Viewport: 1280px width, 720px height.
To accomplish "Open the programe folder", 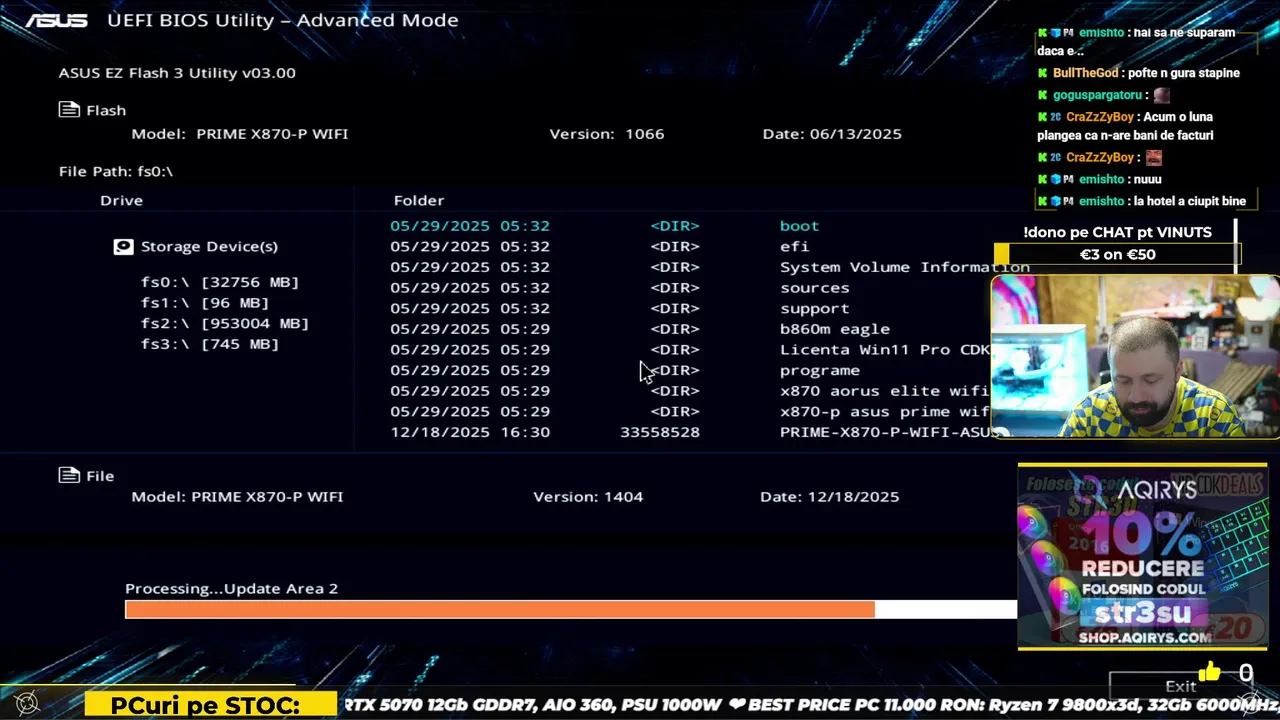I will [820, 370].
